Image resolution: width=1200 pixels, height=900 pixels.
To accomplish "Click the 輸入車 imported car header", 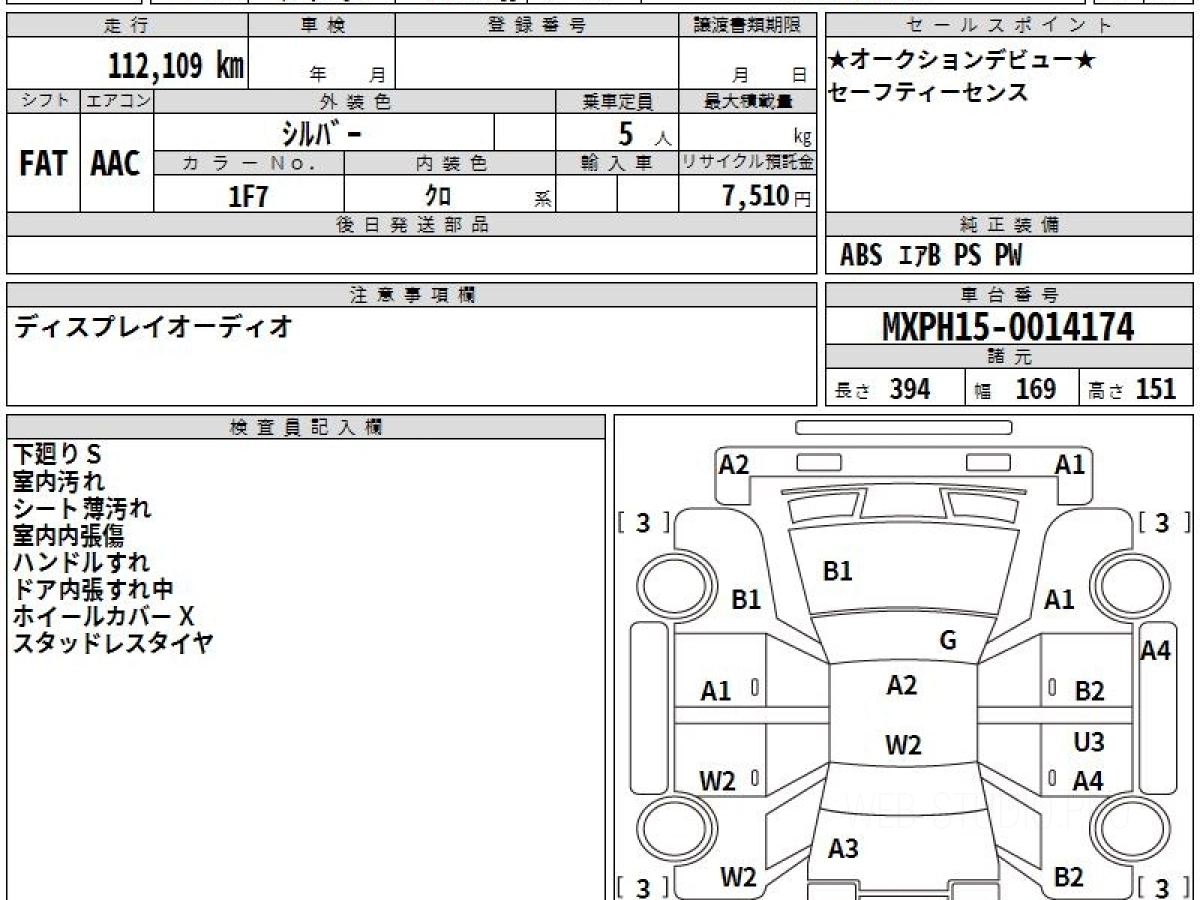I will [x=617, y=163].
